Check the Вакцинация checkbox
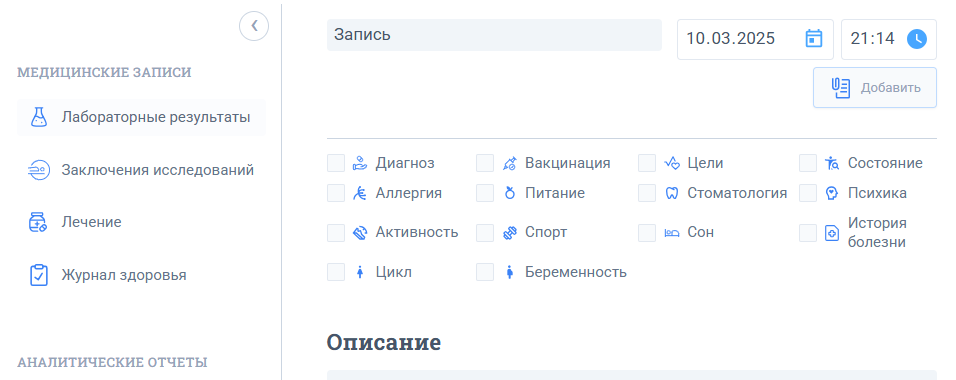 485,163
